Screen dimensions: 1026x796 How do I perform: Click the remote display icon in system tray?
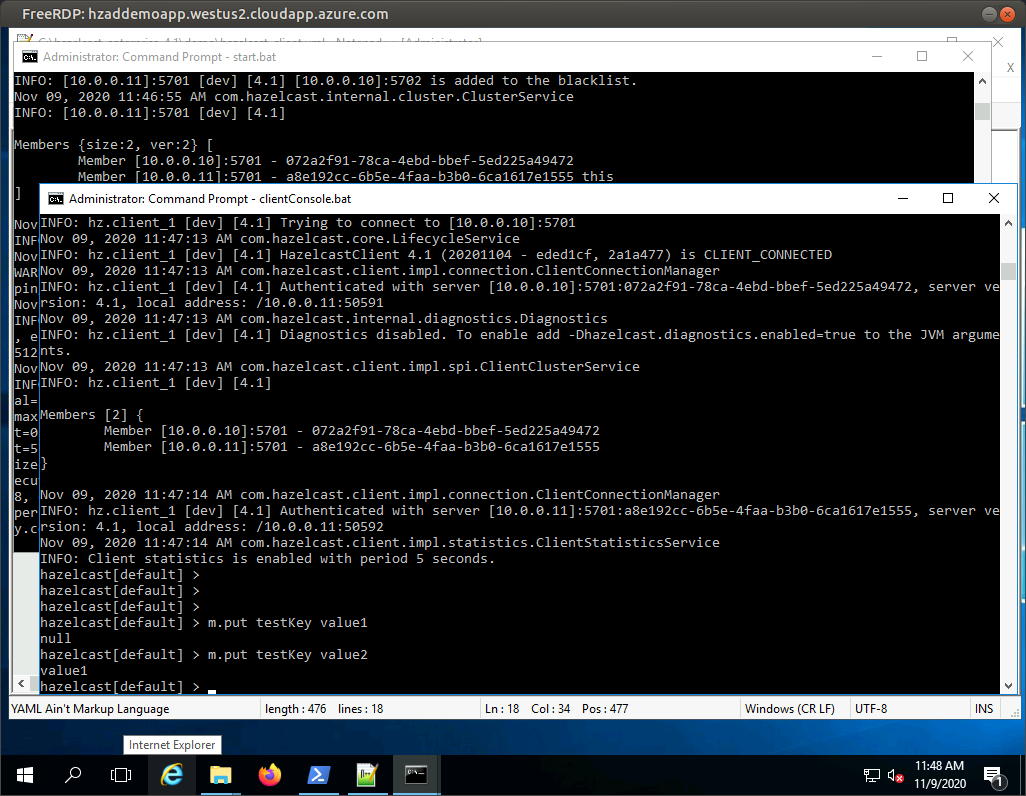[870, 776]
